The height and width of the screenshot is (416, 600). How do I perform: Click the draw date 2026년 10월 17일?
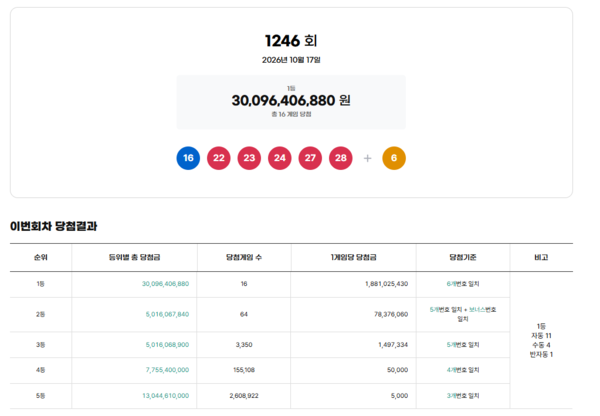[291, 60]
